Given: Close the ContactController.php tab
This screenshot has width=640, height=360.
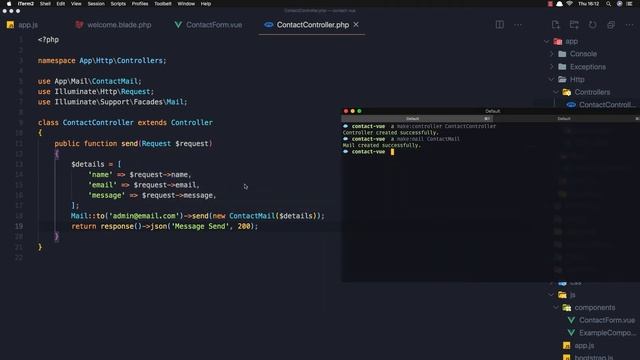Looking at the screenshot, I should (356, 25).
